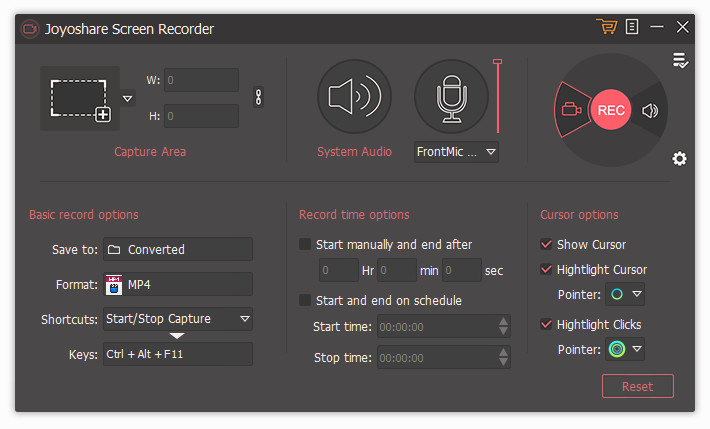The width and height of the screenshot is (710, 429).
Task: Open the Hightlight Clicks pointer color dropdown
Action: point(625,349)
